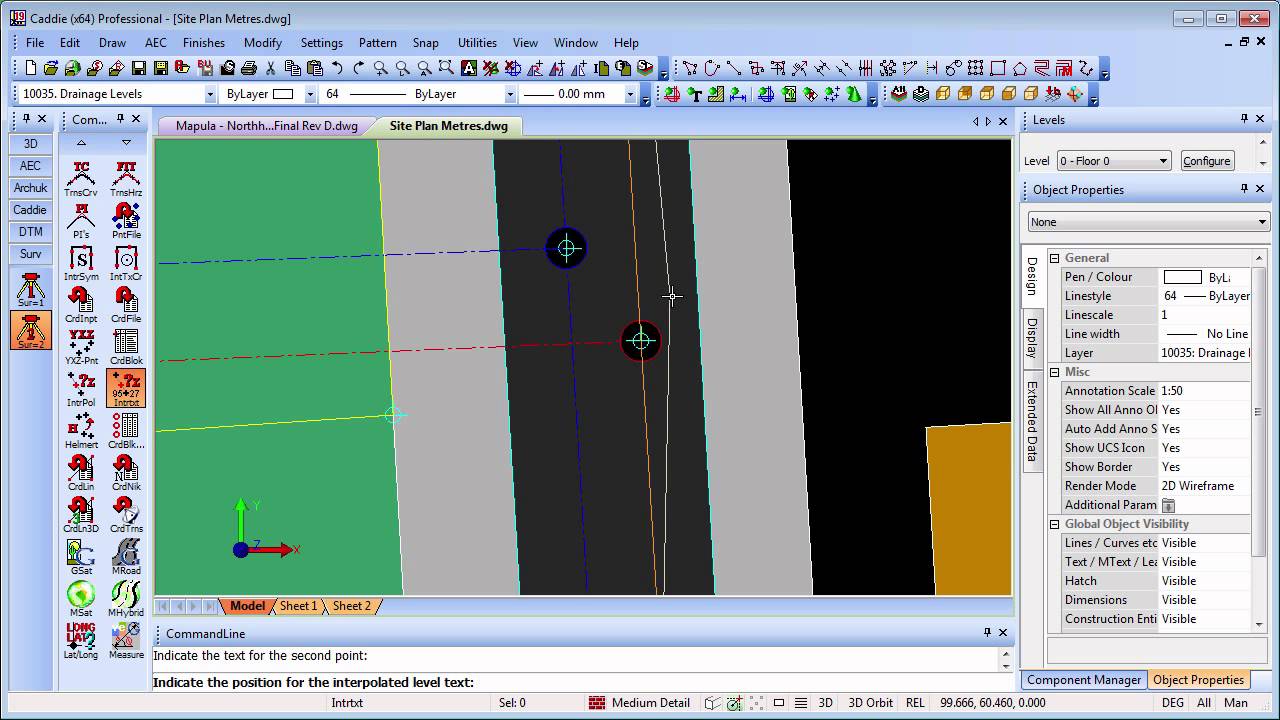The height and width of the screenshot is (720, 1280).
Task: Choose the IntrPol interpolation tool
Action: (x=81, y=388)
